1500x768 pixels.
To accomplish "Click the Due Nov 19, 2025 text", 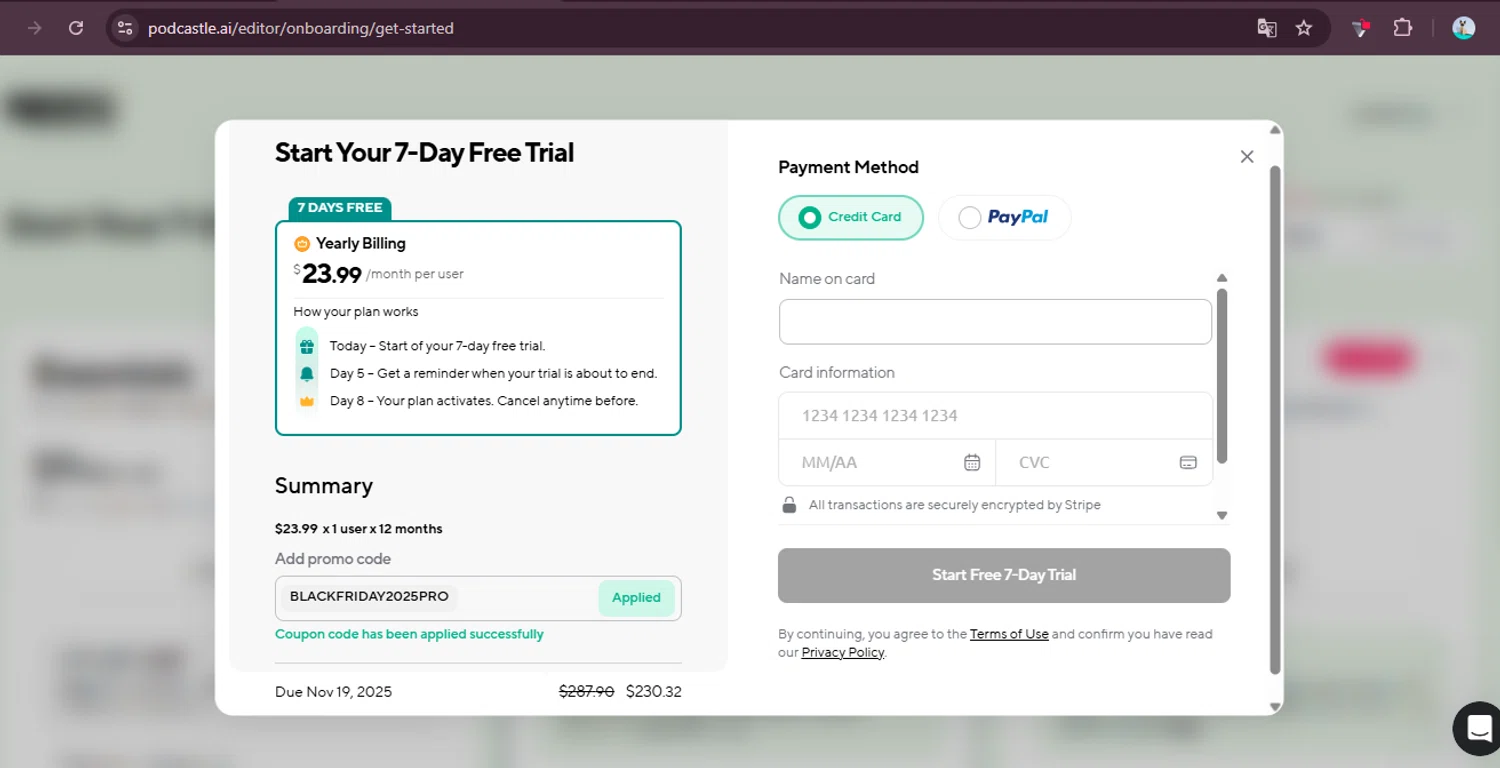I will pyautogui.click(x=334, y=692).
